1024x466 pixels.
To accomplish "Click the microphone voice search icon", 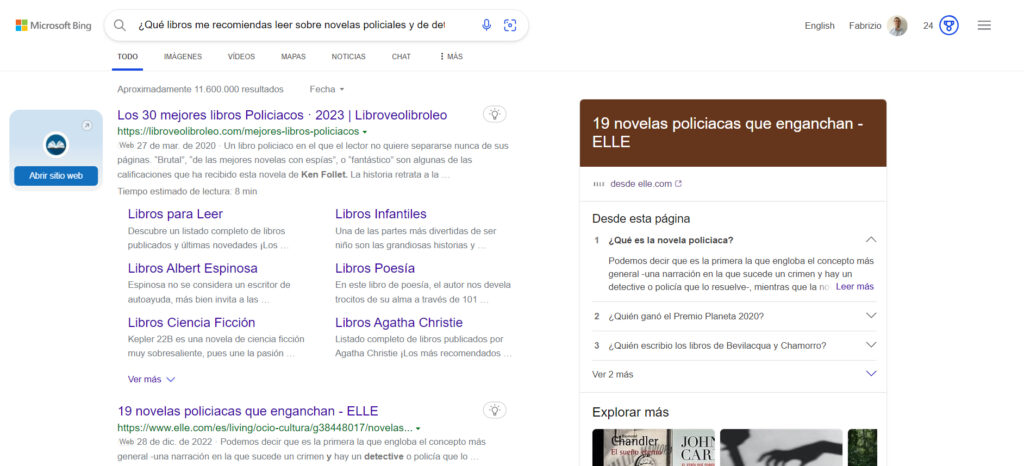I will [x=487, y=25].
